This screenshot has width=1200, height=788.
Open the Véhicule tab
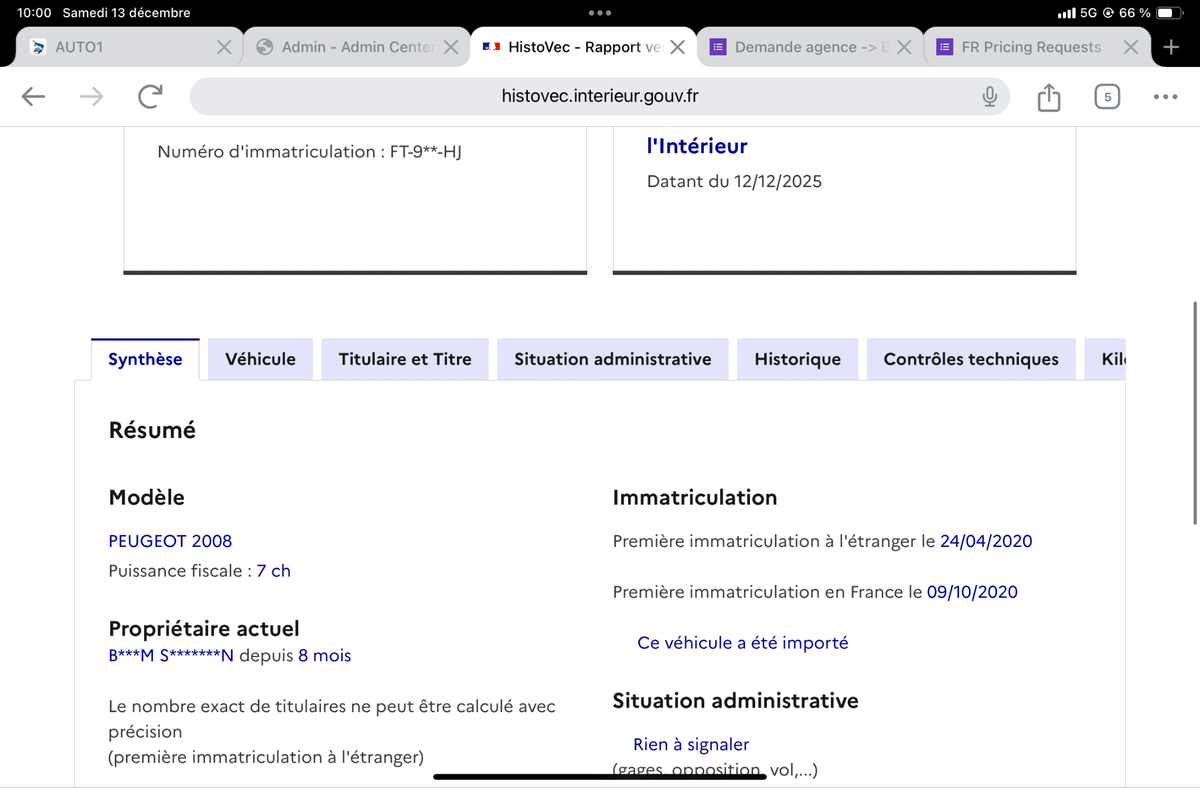[x=260, y=359]
